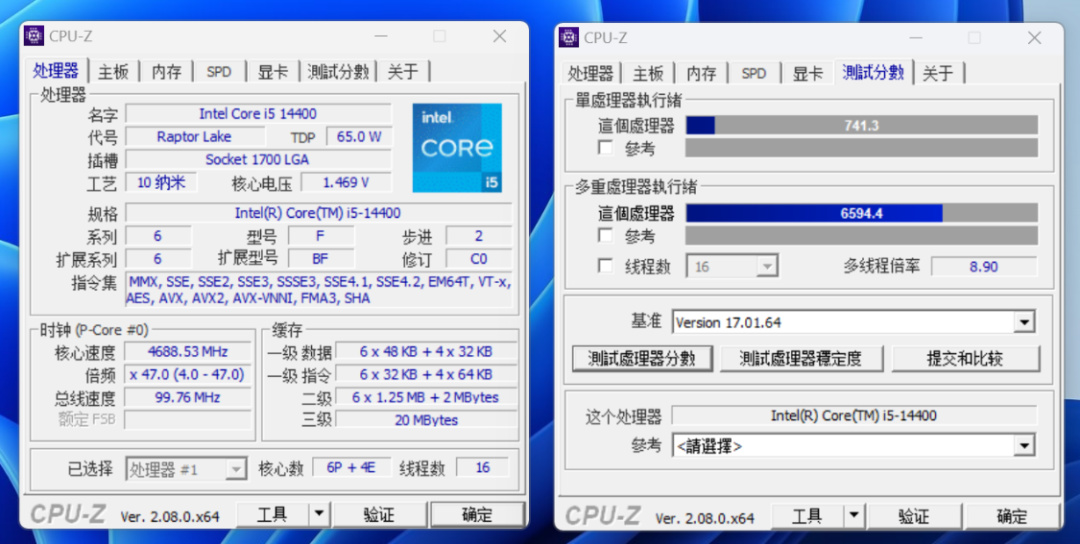This screenshot has width=1080, height=544.
Task: Open 显卡 tab in left window
Action: [x=273, y=72]
